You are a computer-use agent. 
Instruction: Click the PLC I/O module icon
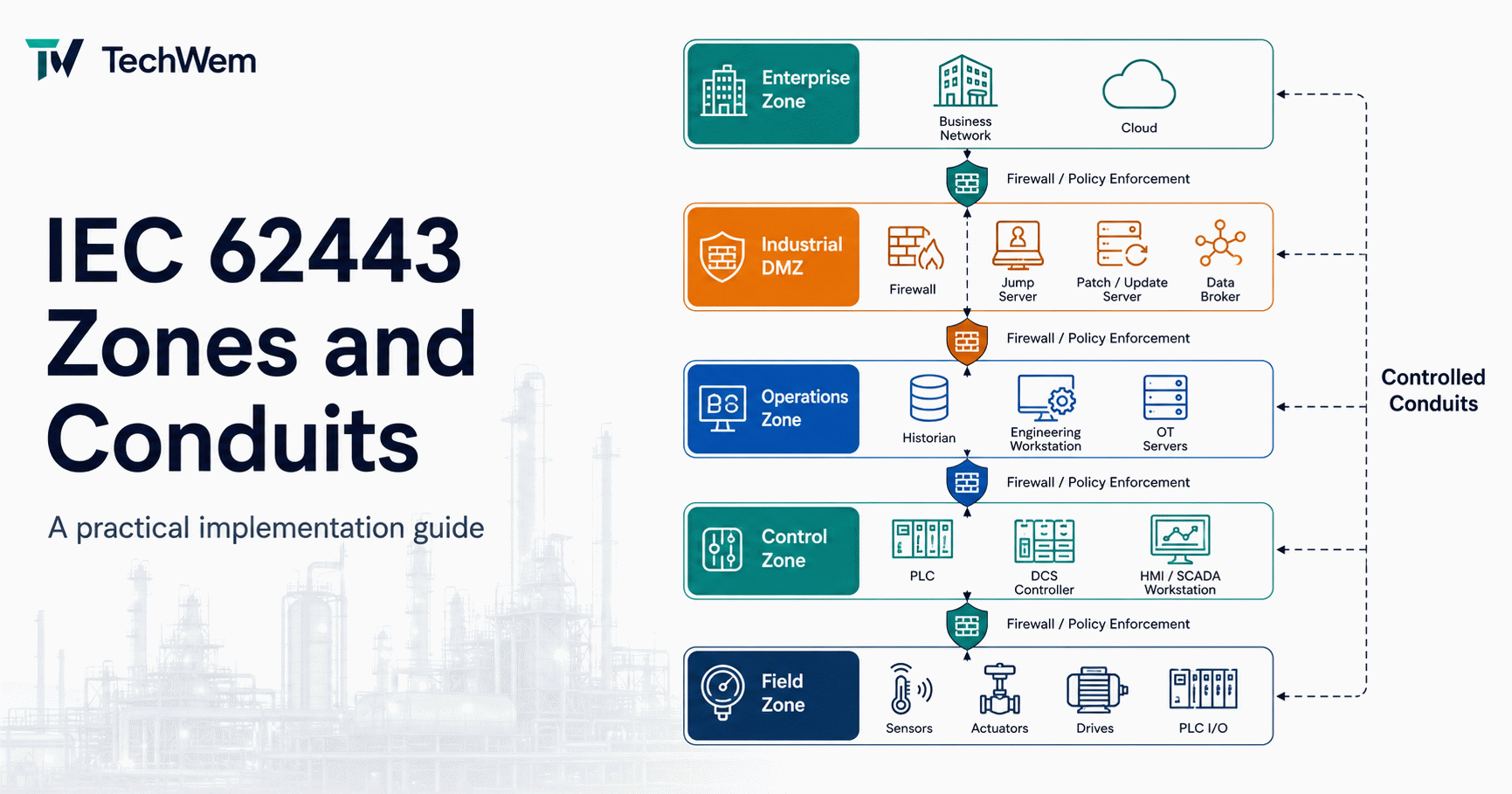(1203, 689)
